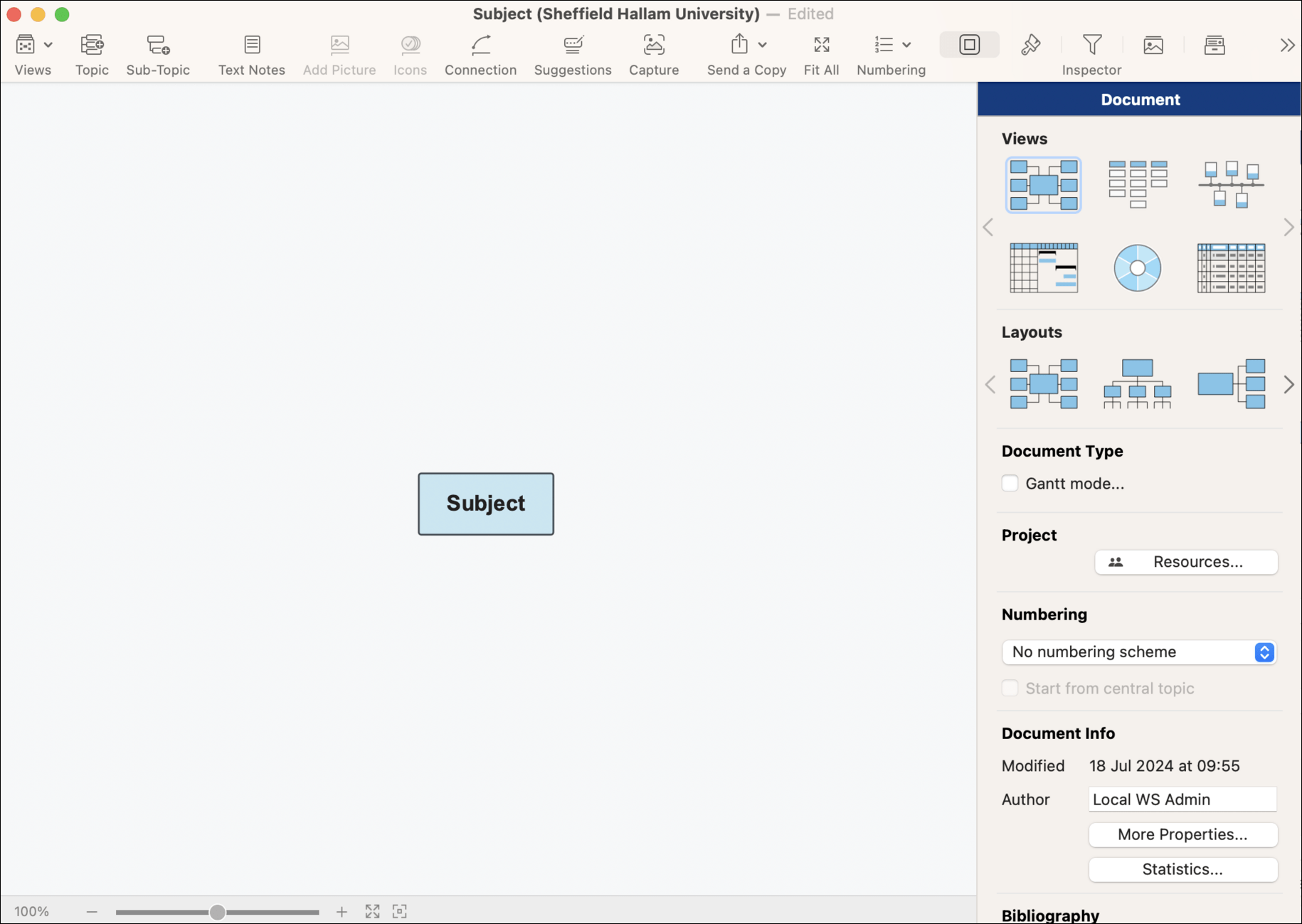The image size is (1302, 924).
Task: Show more toolbar items via double chevron
Action: coord(1287,46)
